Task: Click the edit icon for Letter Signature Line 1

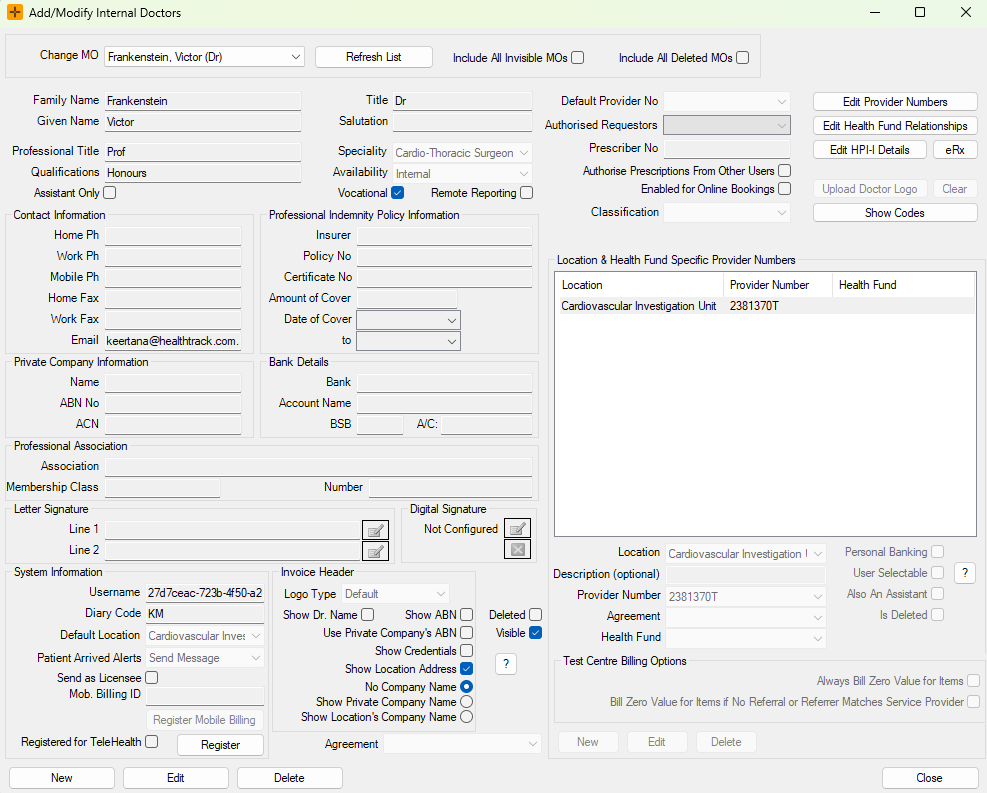Action: click(375, 530)
